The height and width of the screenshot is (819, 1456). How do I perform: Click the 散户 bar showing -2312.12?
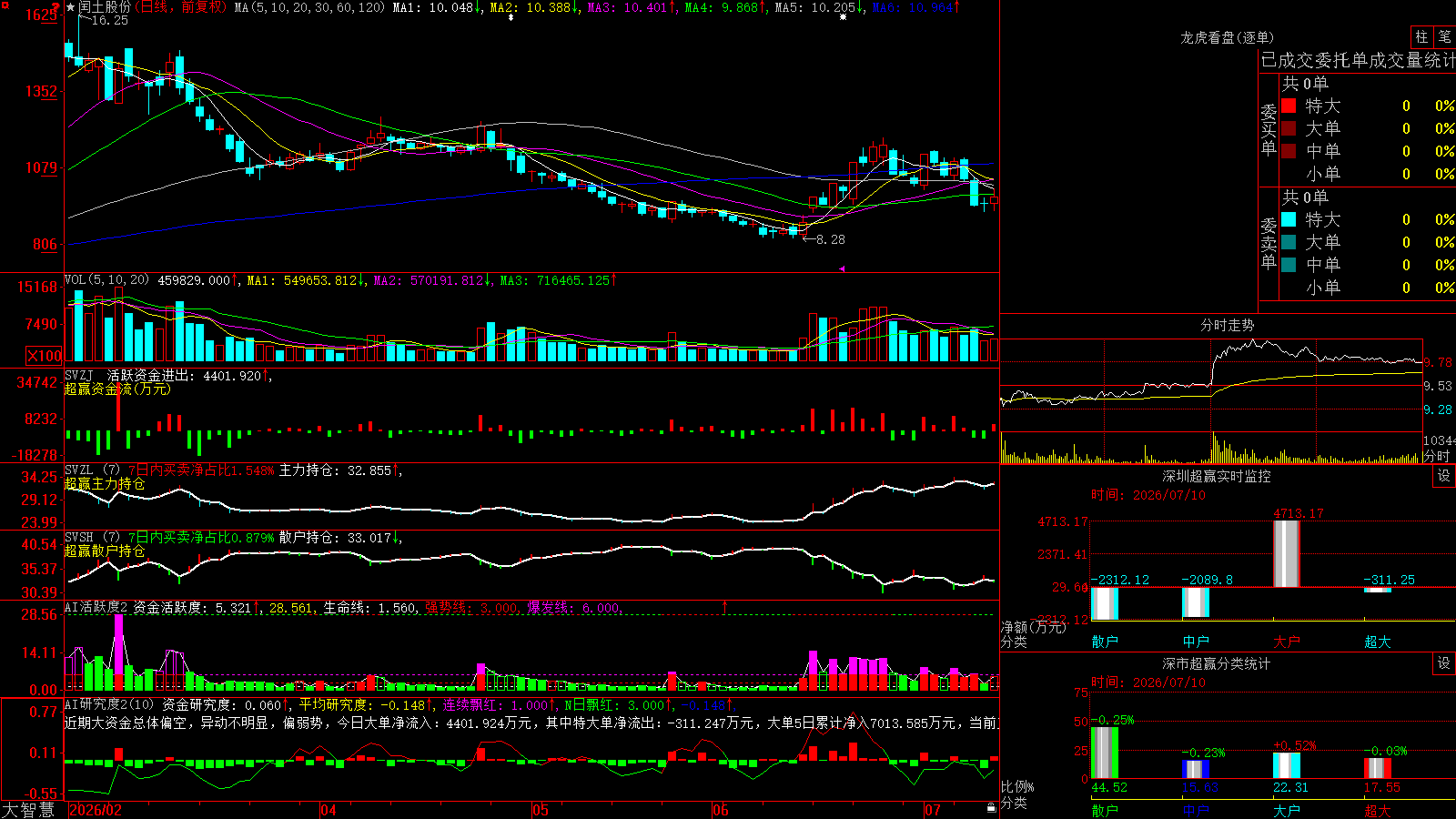pyautogui.click(x=1104, y=603)
